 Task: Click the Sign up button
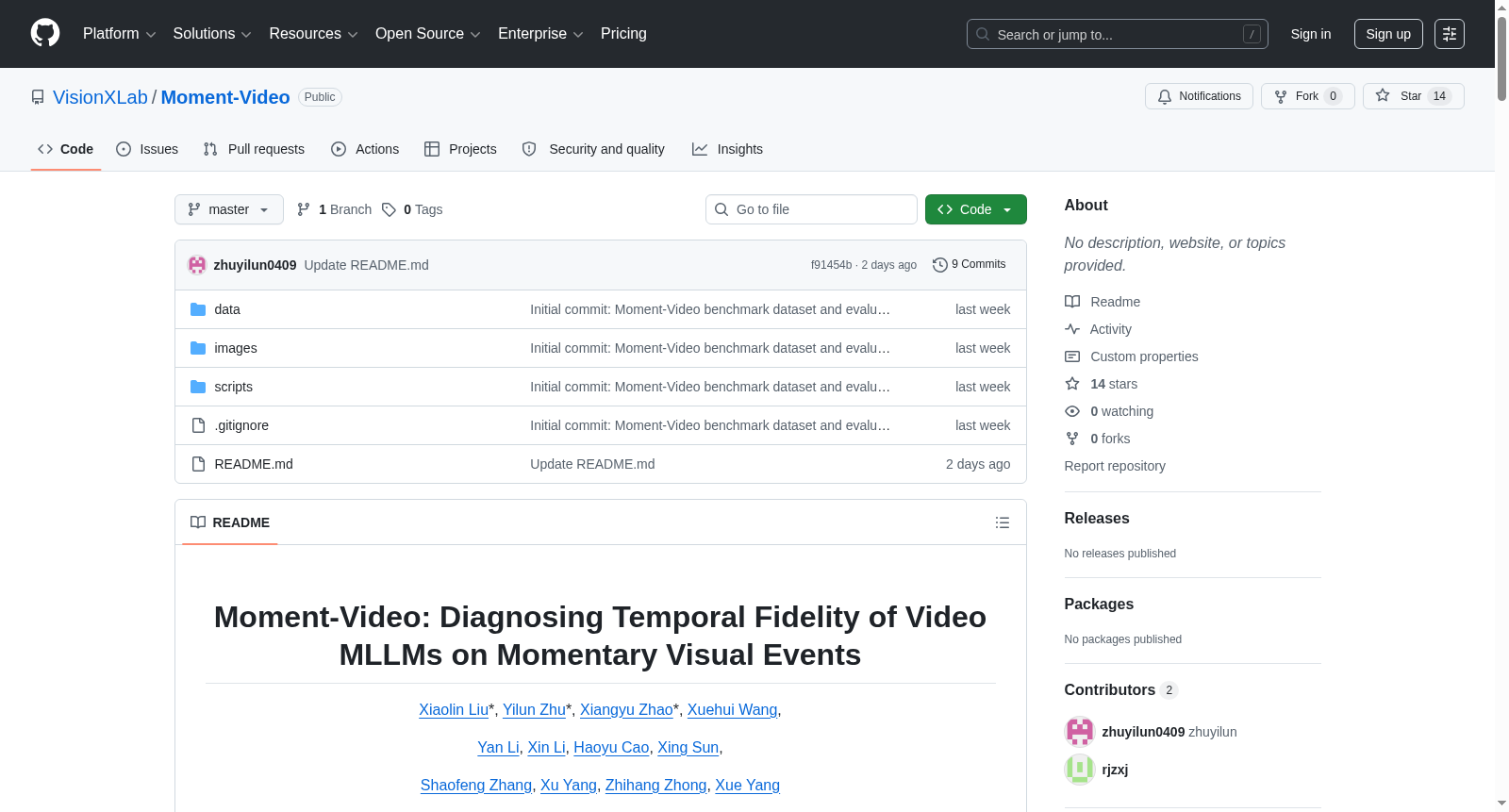tap(1388, 34)
